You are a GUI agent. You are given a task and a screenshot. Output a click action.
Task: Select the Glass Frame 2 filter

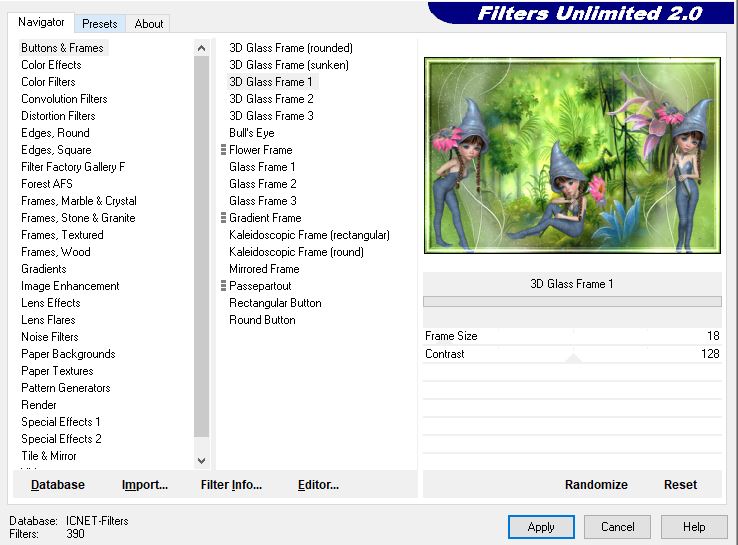pyautogui.click(x=263, y=184)
